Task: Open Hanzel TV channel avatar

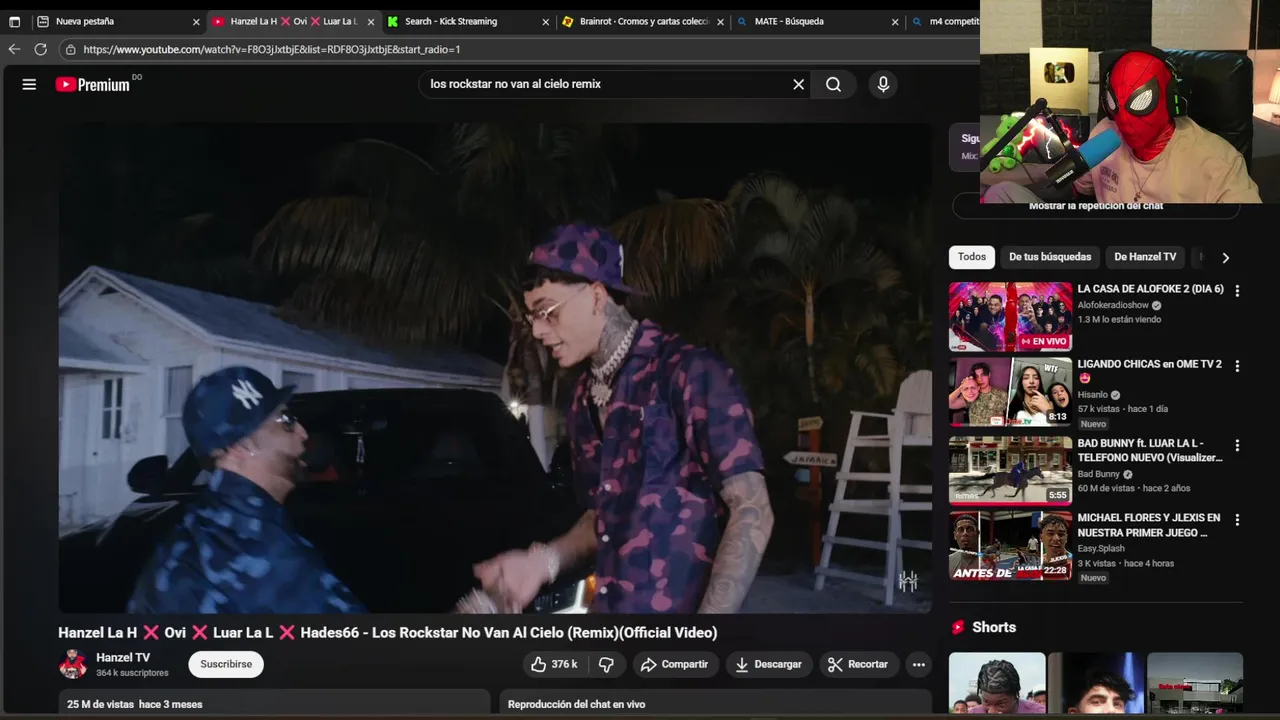Action: (x=73, y=664)
